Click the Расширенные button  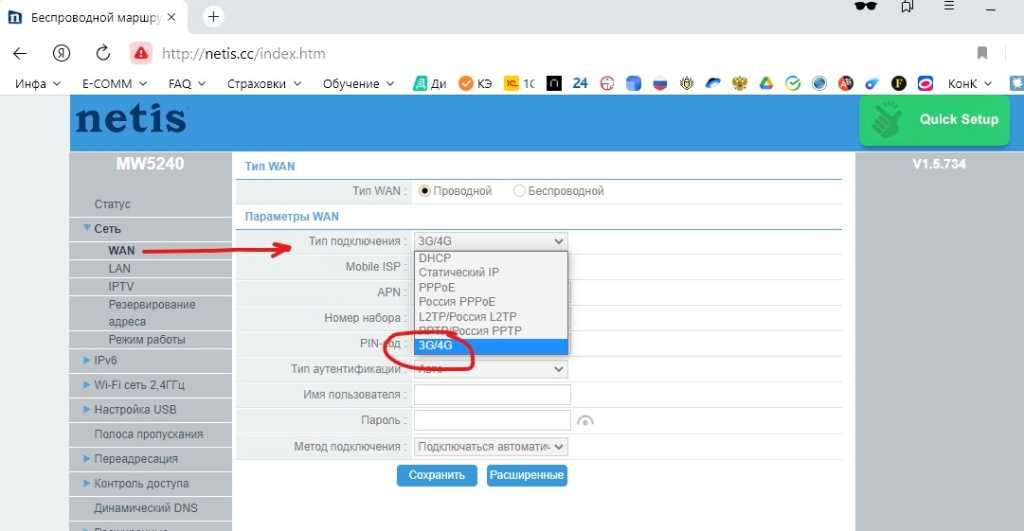[527, 475]
